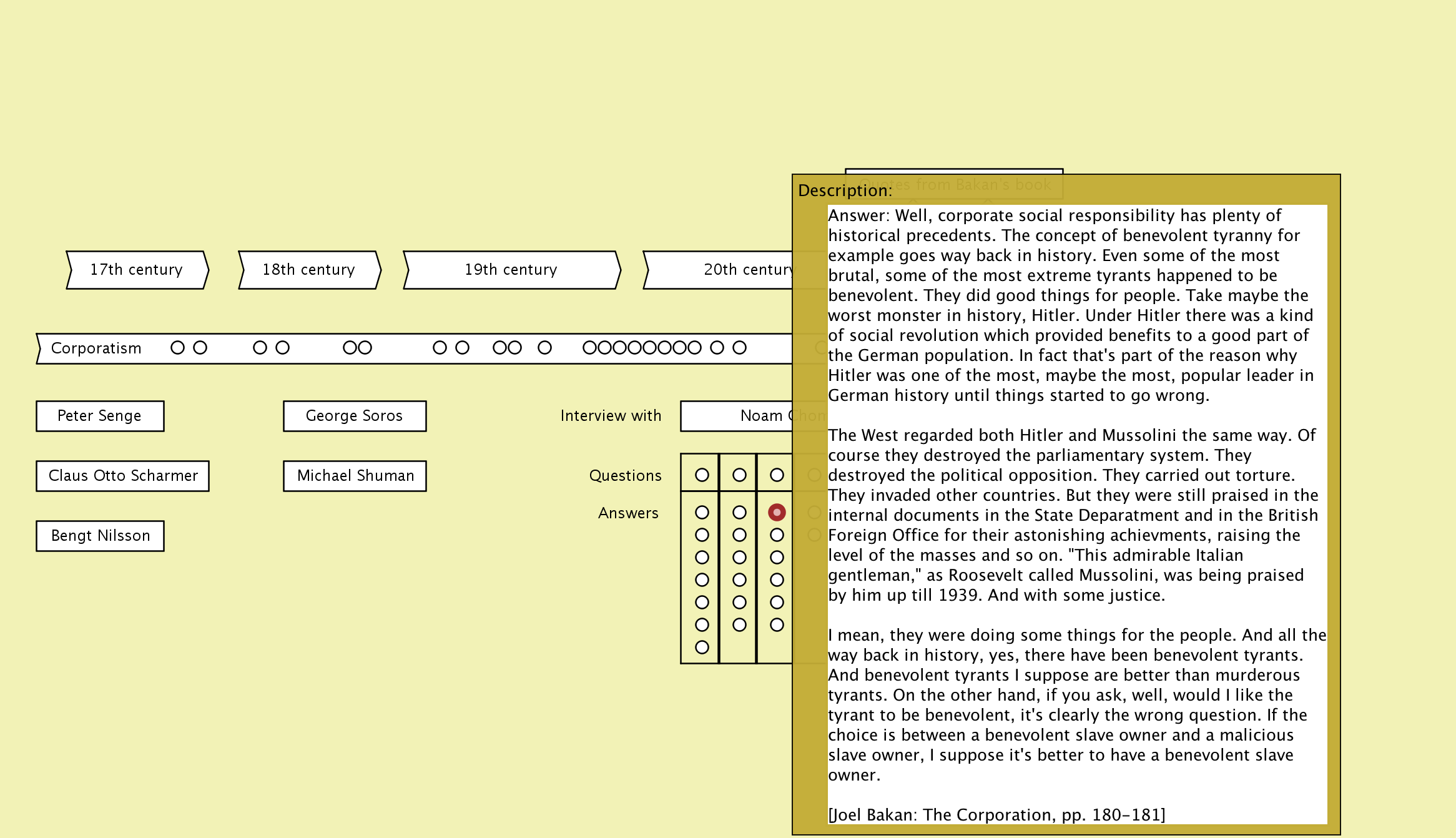Select bottom circle in first answers column
Image resolution: width=1456 pixels, height=838 pixels.
coord(702,647)
